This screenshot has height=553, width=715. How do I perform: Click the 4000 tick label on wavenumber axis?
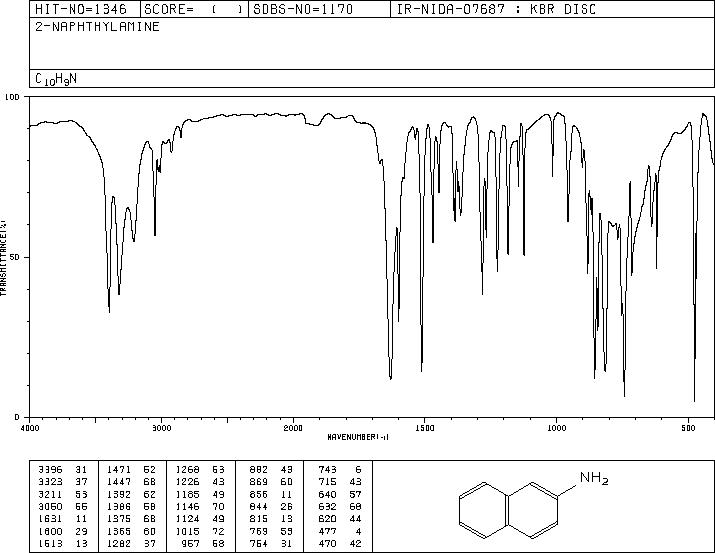pyautogui.click(x=30, y=428)
